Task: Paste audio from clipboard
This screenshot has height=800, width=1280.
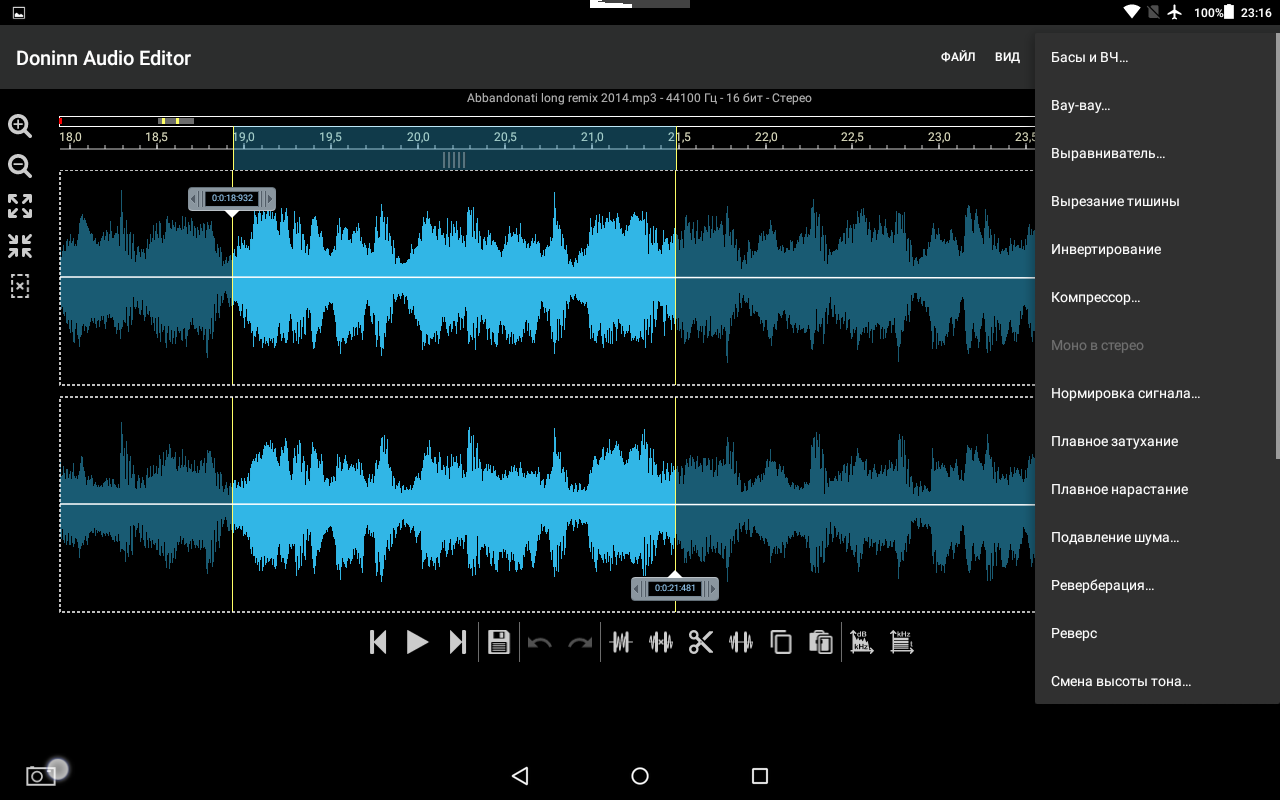Action: click(x=821, y=642)
